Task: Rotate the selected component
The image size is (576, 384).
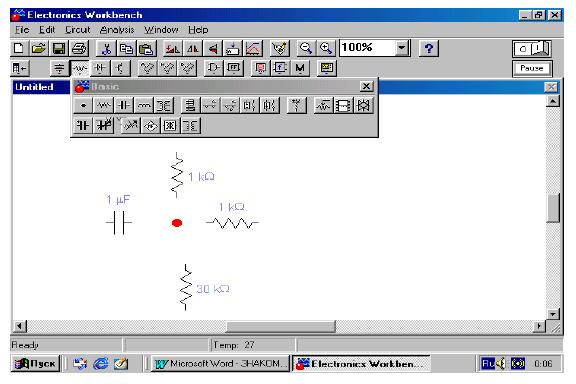Action: point(173,48)
